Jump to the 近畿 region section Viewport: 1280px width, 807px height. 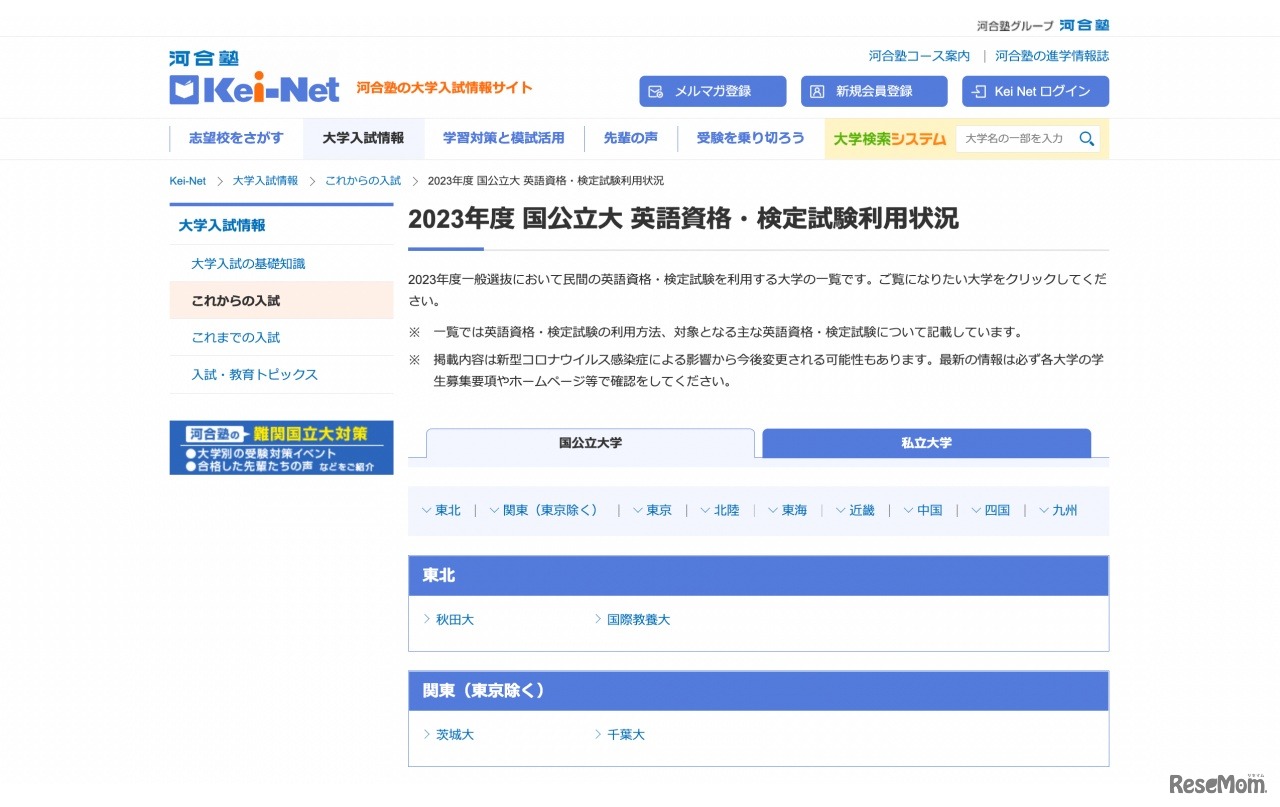(855, 511)
